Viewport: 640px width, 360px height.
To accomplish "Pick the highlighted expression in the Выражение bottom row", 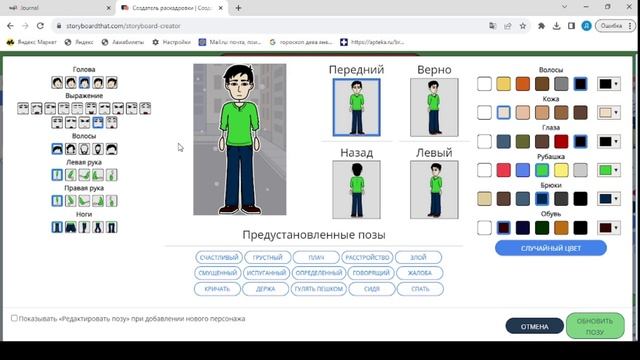I will coord(98,122).
